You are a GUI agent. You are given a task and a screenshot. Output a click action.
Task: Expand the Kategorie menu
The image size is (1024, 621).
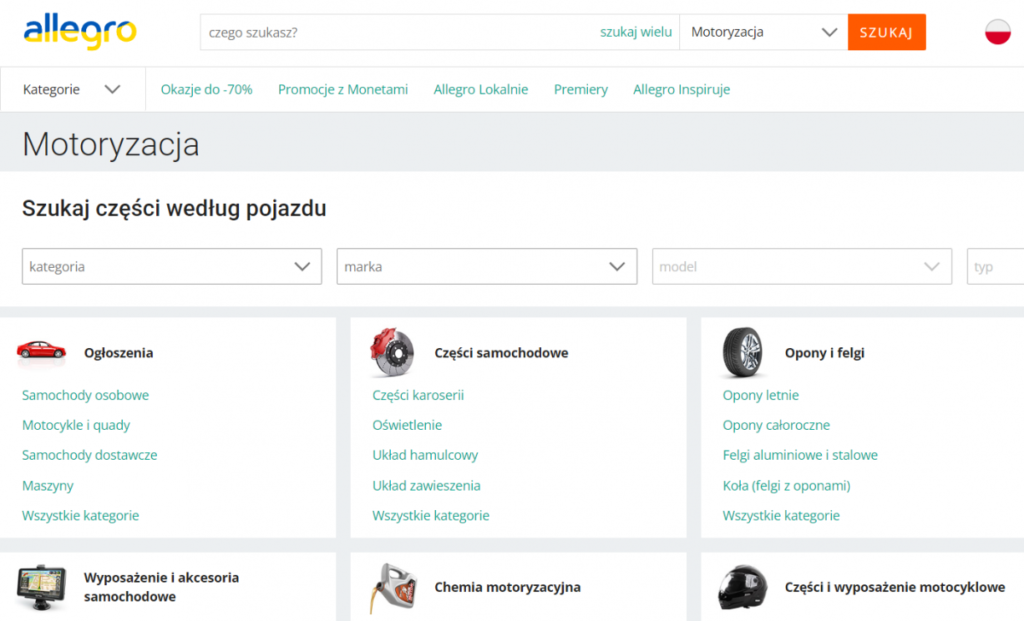[x=72, y=89]
